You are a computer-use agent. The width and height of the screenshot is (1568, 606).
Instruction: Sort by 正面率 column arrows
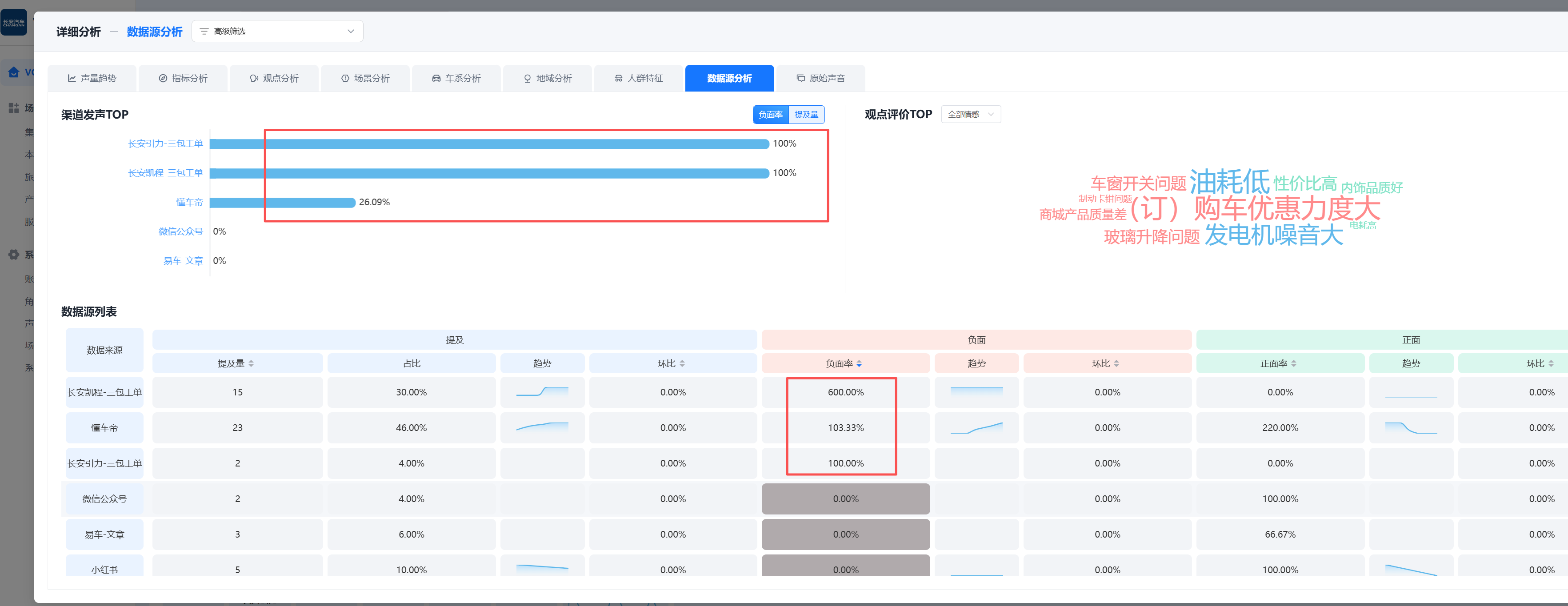[1293, 363]
